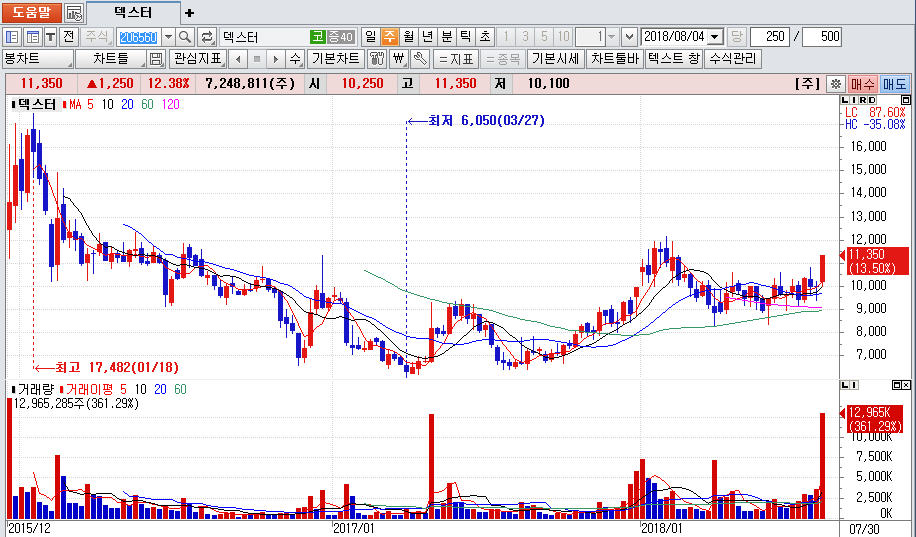Viewport: 916px width, 537px height.
Task: Select the 월 monthly period button
Action: [x=408, y=37]
